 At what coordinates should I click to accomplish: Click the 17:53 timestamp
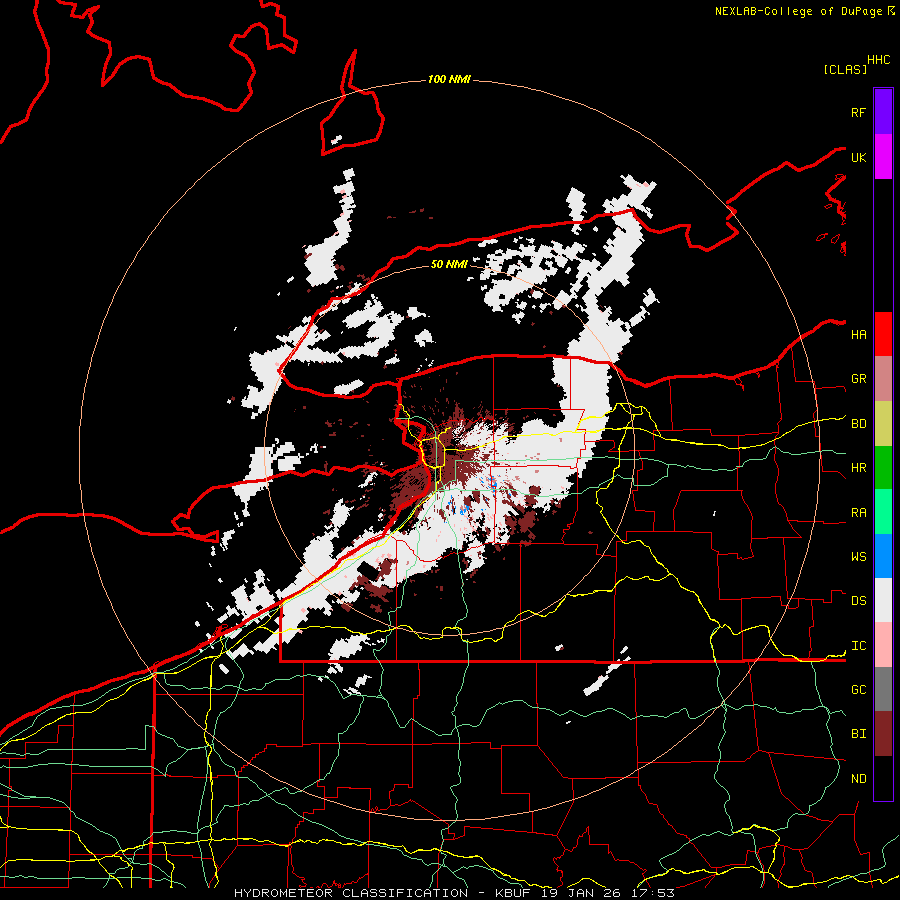655,893
